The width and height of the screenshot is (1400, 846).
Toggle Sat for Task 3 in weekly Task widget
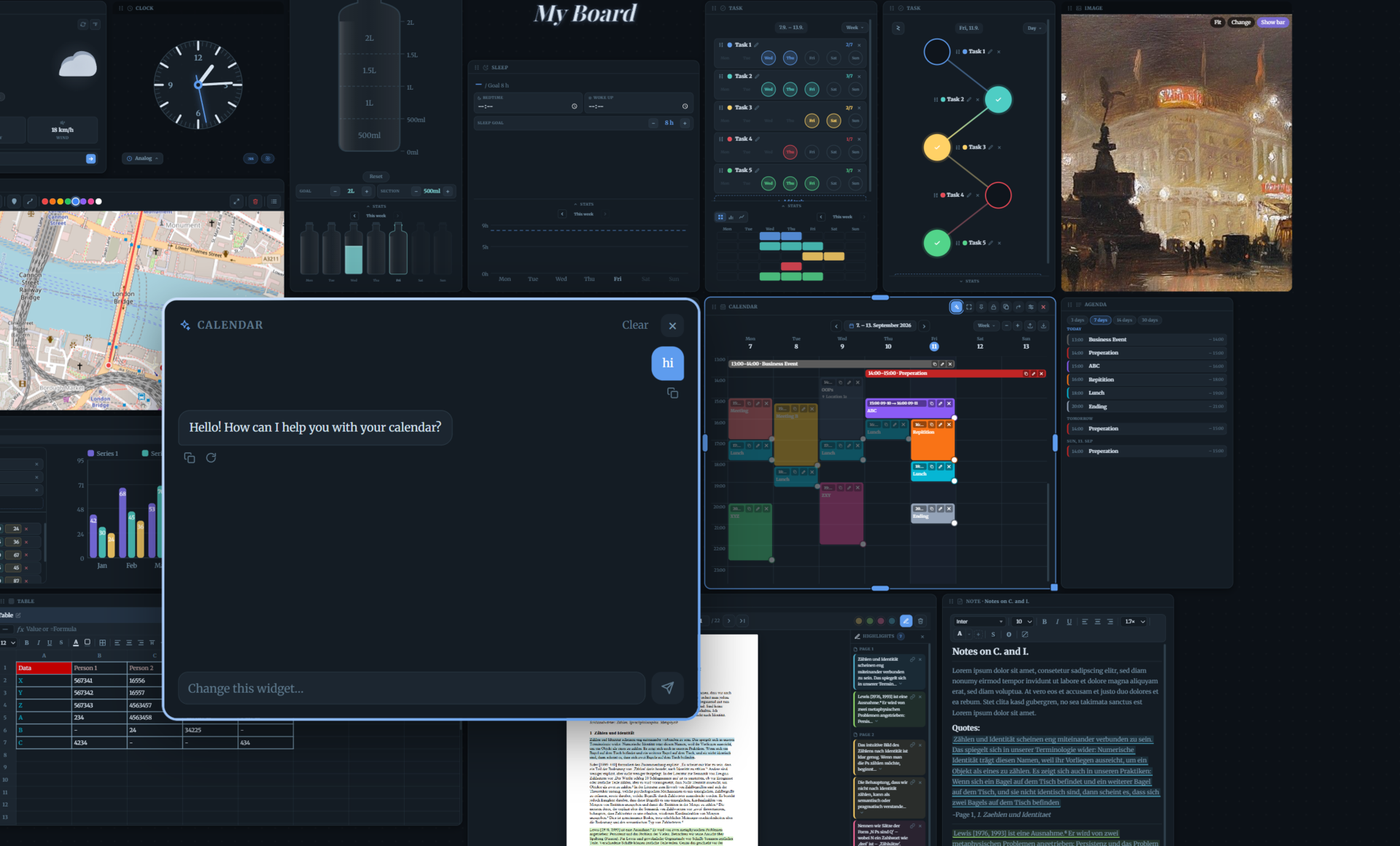tap(833, 120)
